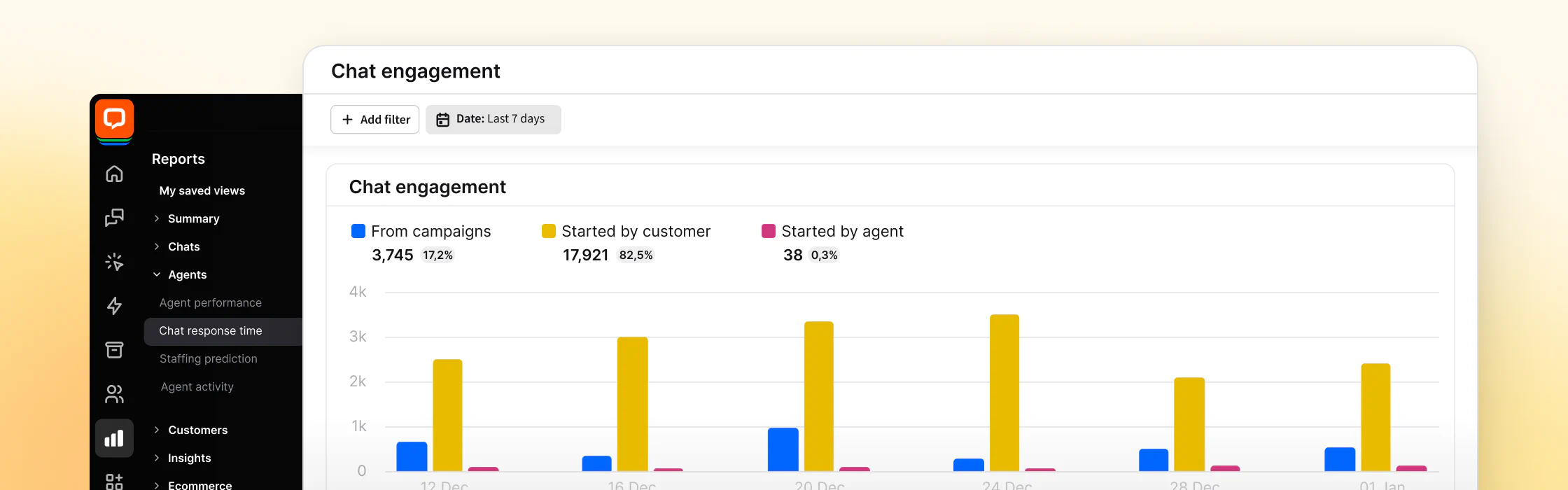The width and height of the screenshot is (1568, 490).
Task: Click the tallest yellow bar for 24 Dec
Action: click(x=1004, y=392)
